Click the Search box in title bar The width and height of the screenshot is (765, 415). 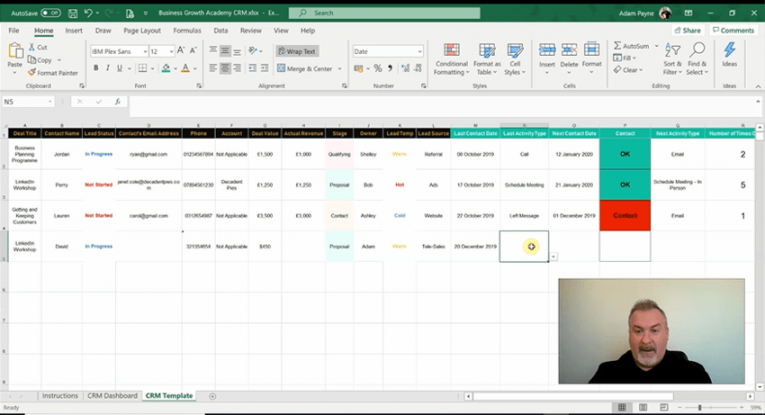click(x=384, y=13)
